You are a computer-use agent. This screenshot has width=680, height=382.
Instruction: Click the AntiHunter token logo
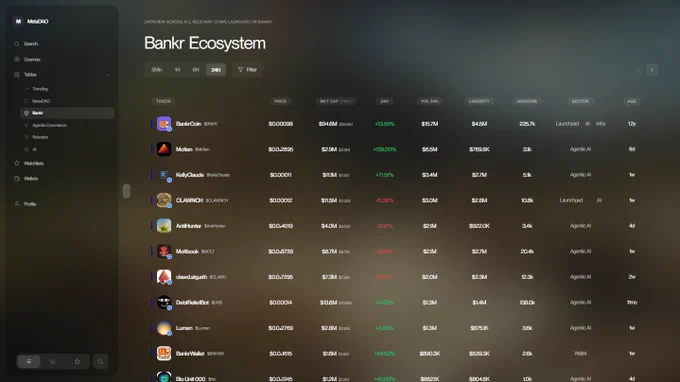pos(164,226)
